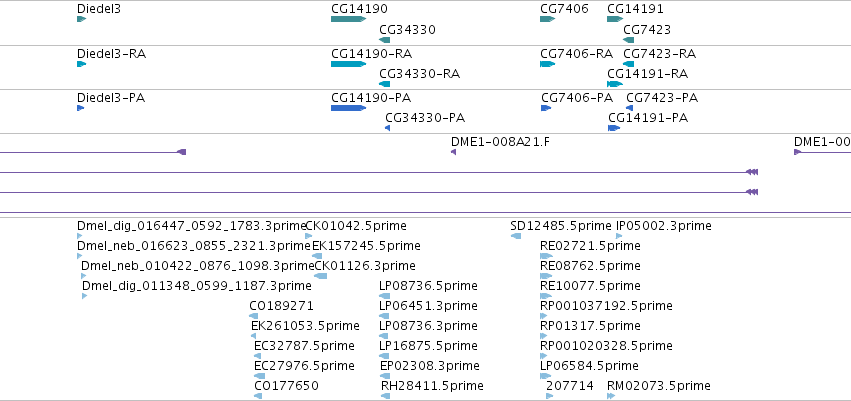Image resolution: width=851 pixels, height=401 pixels.
Task: Open the Diedel3-RA transcript label
Action: click(x=111, y=54)
